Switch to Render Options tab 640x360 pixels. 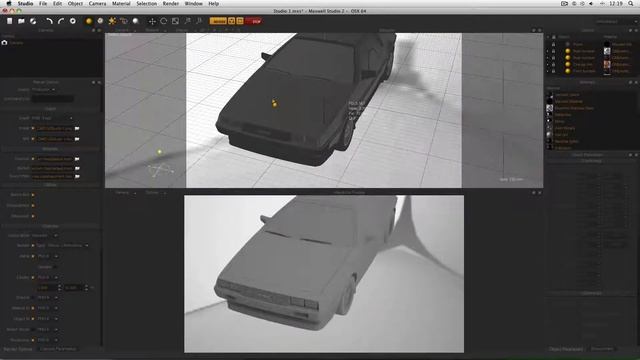18,349
